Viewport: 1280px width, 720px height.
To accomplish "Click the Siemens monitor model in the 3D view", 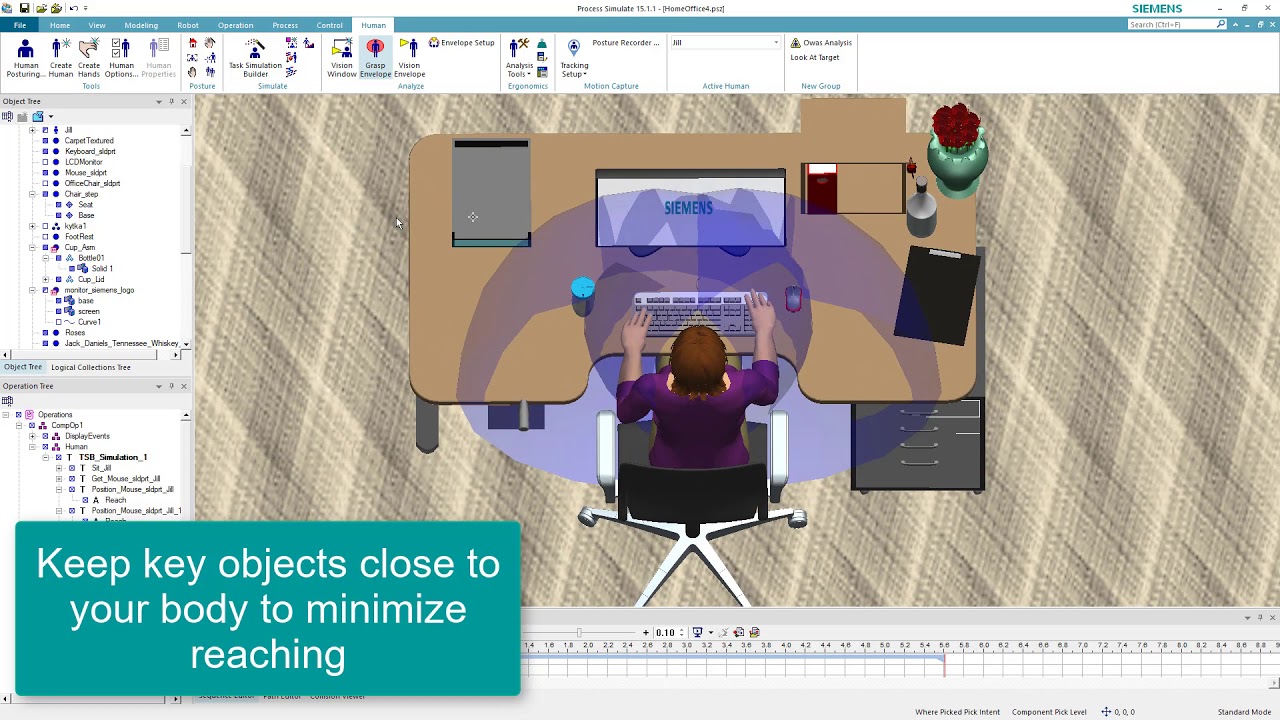I will 690,208.
